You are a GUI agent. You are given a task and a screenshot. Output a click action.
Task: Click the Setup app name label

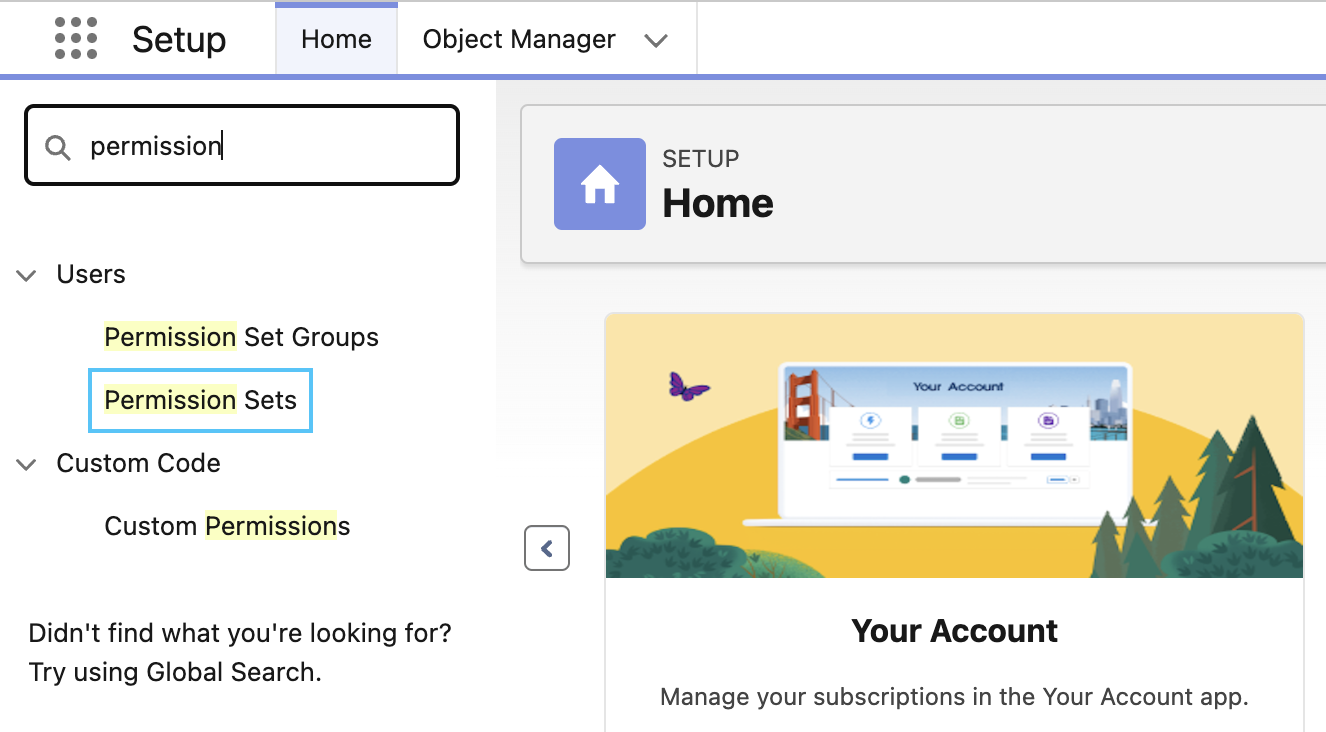click(x=179, y=40)
